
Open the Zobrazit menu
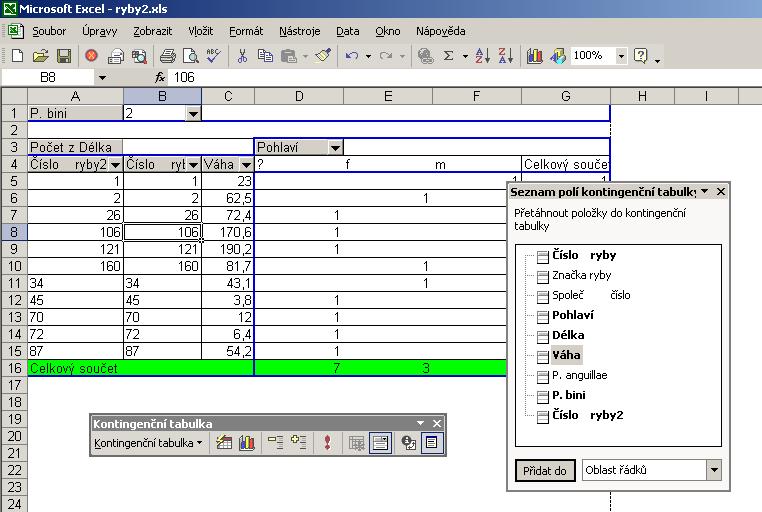153,31
